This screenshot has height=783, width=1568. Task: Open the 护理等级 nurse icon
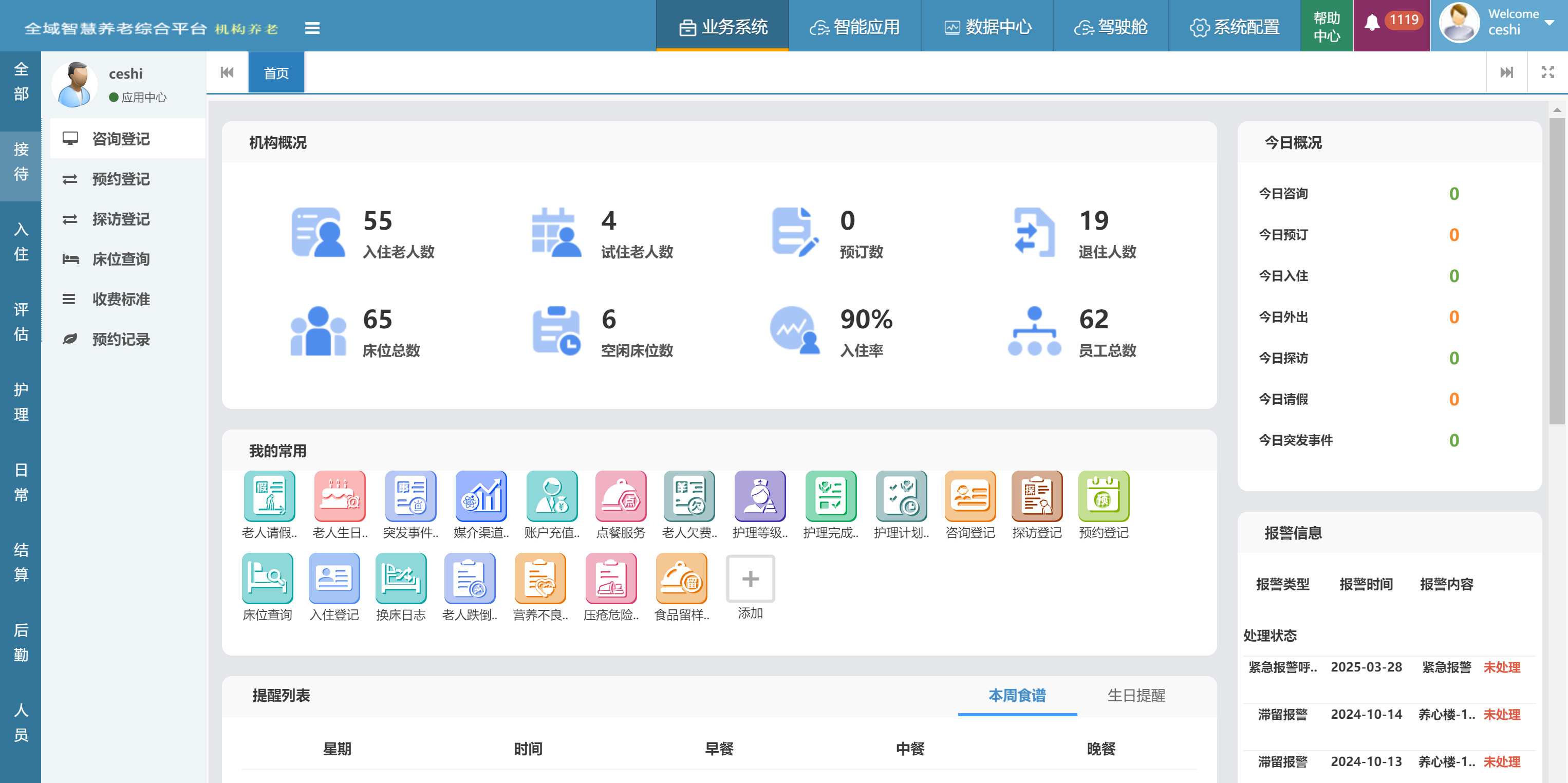[760, 496]
